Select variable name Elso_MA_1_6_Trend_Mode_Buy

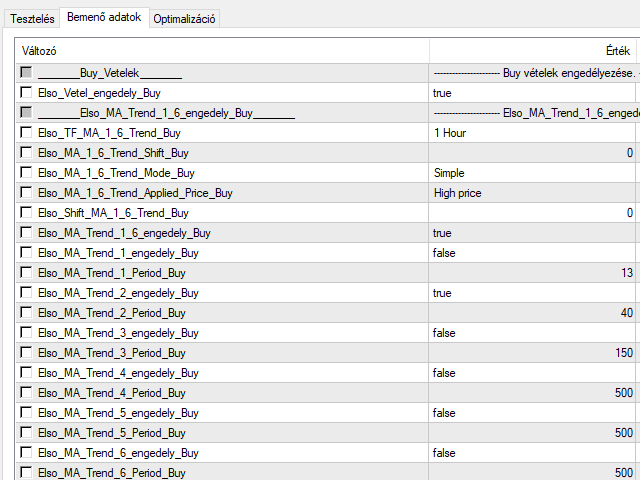tap(116, 173)
